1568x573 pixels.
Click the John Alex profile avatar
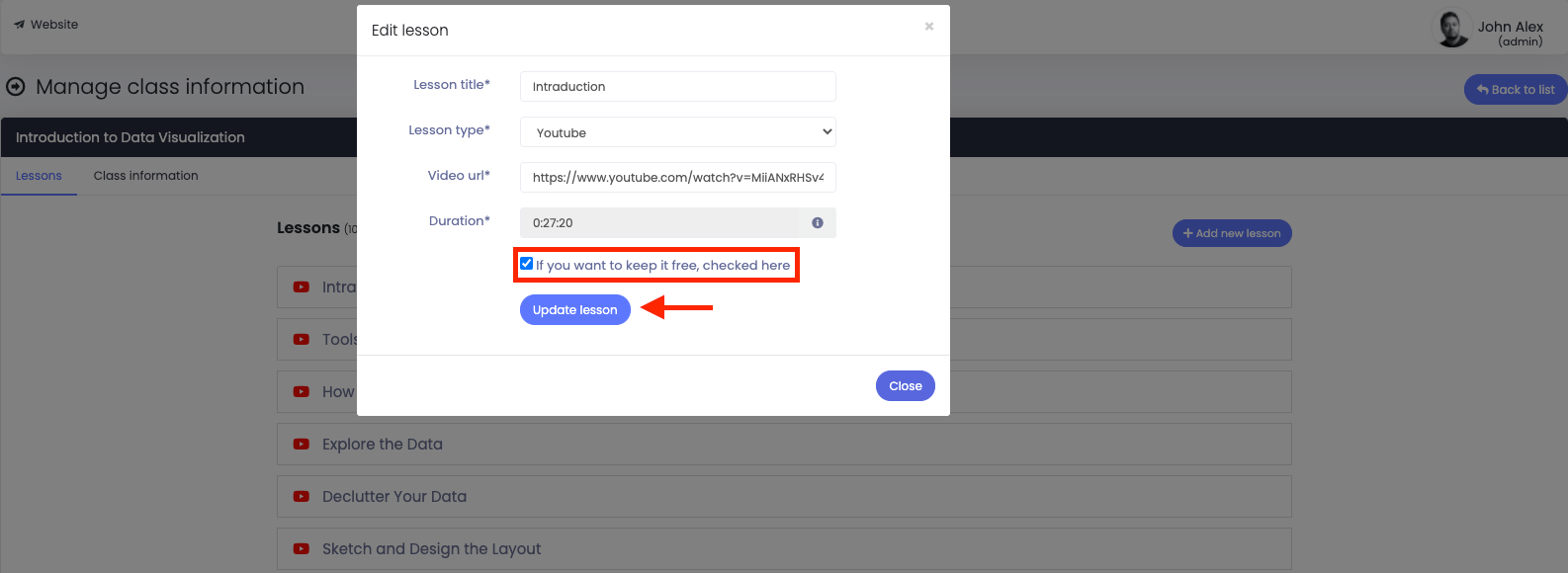(1451, 29)
